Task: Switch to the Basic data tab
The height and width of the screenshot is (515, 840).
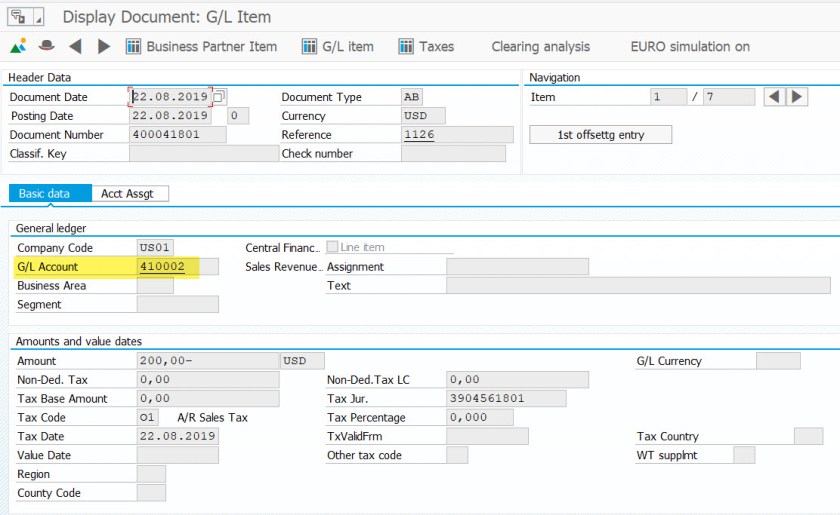Action: pos(50,193)
